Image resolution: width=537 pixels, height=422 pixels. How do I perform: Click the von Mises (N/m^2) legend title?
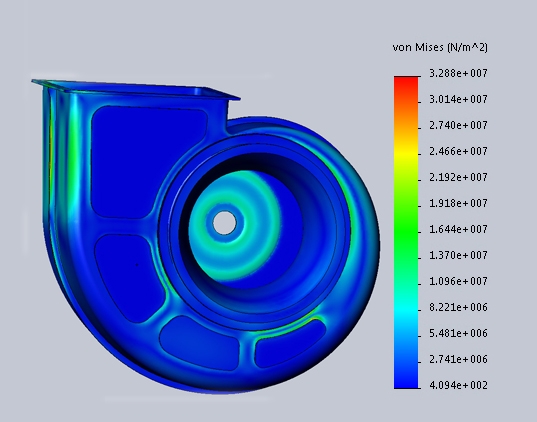(440, 47)
